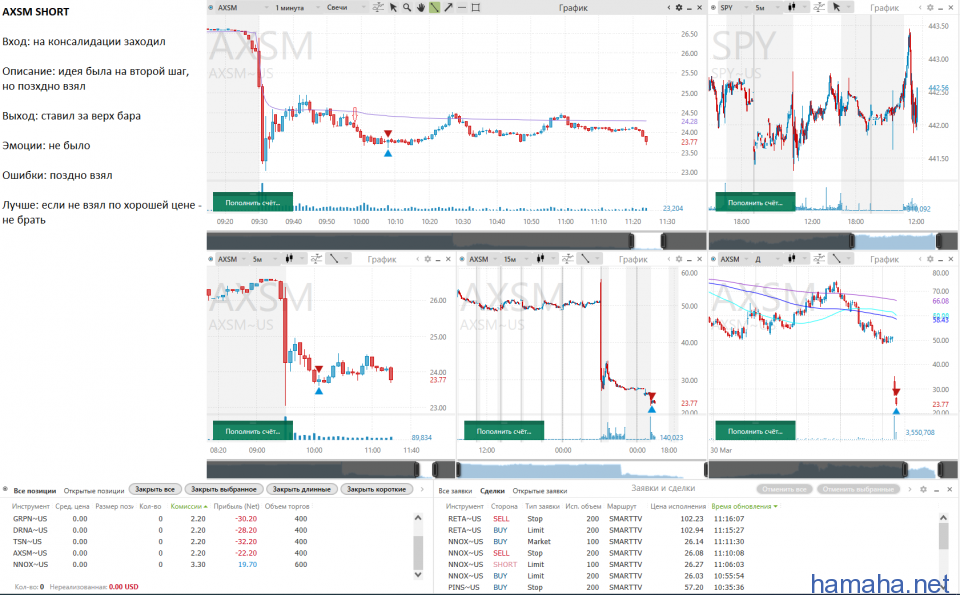
Task: Open indicators menu on the SPY chart
Action: (819, 7)
